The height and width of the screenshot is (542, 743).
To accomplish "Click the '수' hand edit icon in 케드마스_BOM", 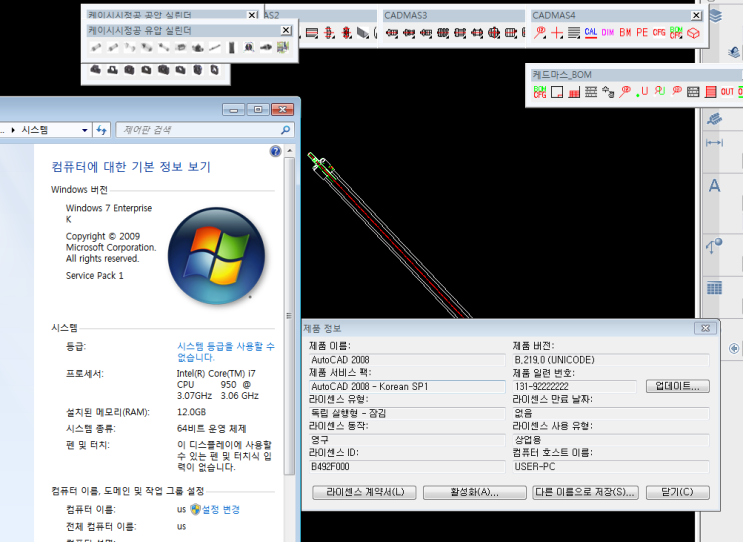I will tap(608, 92).
